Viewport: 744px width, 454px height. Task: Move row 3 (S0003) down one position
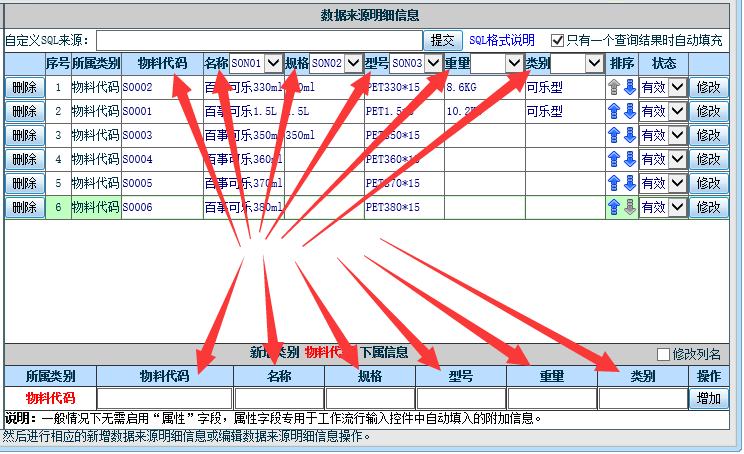(629, 135)
